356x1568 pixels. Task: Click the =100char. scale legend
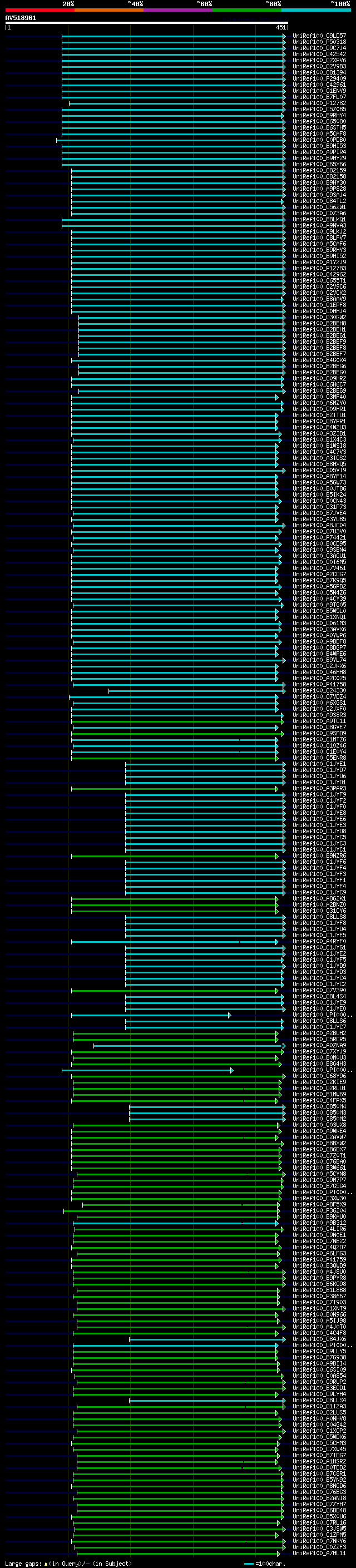tap(266, 1564)
